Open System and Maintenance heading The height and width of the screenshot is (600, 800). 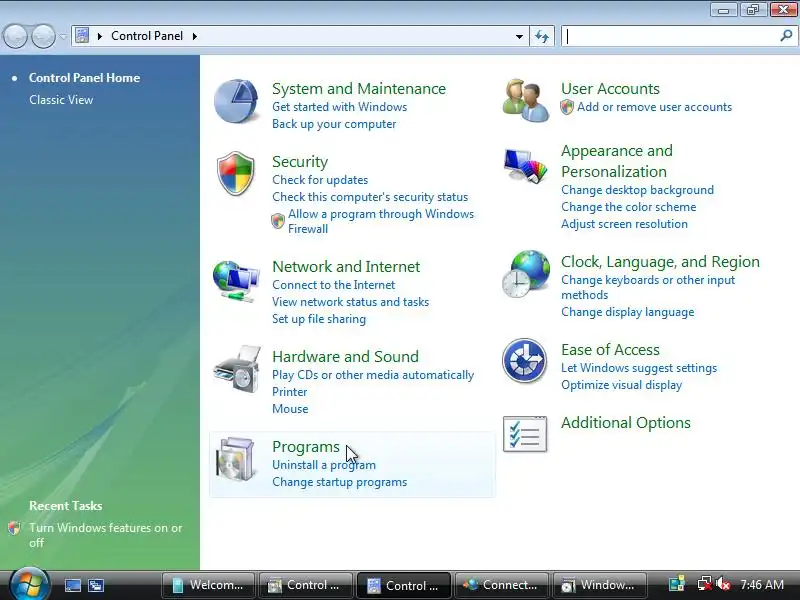click(359, 89)
